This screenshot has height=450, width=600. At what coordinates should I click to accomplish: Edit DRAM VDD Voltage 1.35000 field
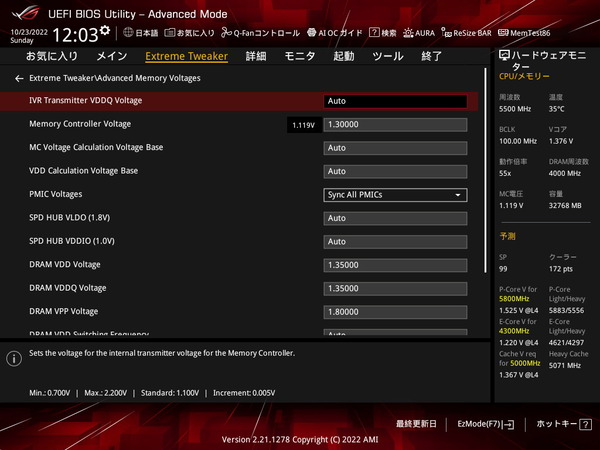coord(395,265)
